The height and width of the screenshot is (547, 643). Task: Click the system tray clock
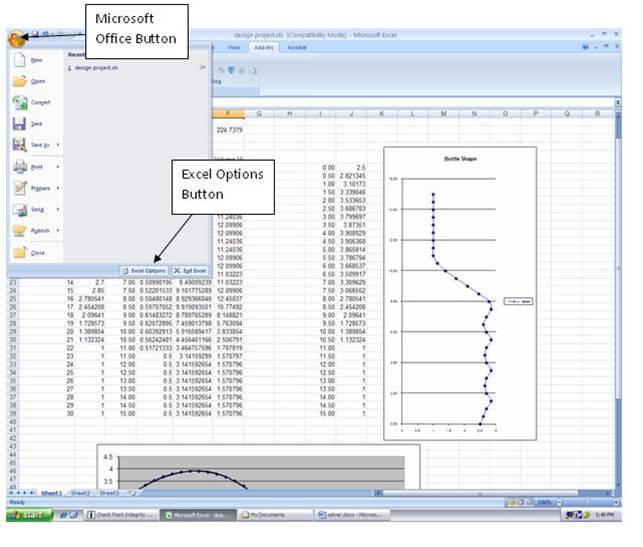point(604,515)
